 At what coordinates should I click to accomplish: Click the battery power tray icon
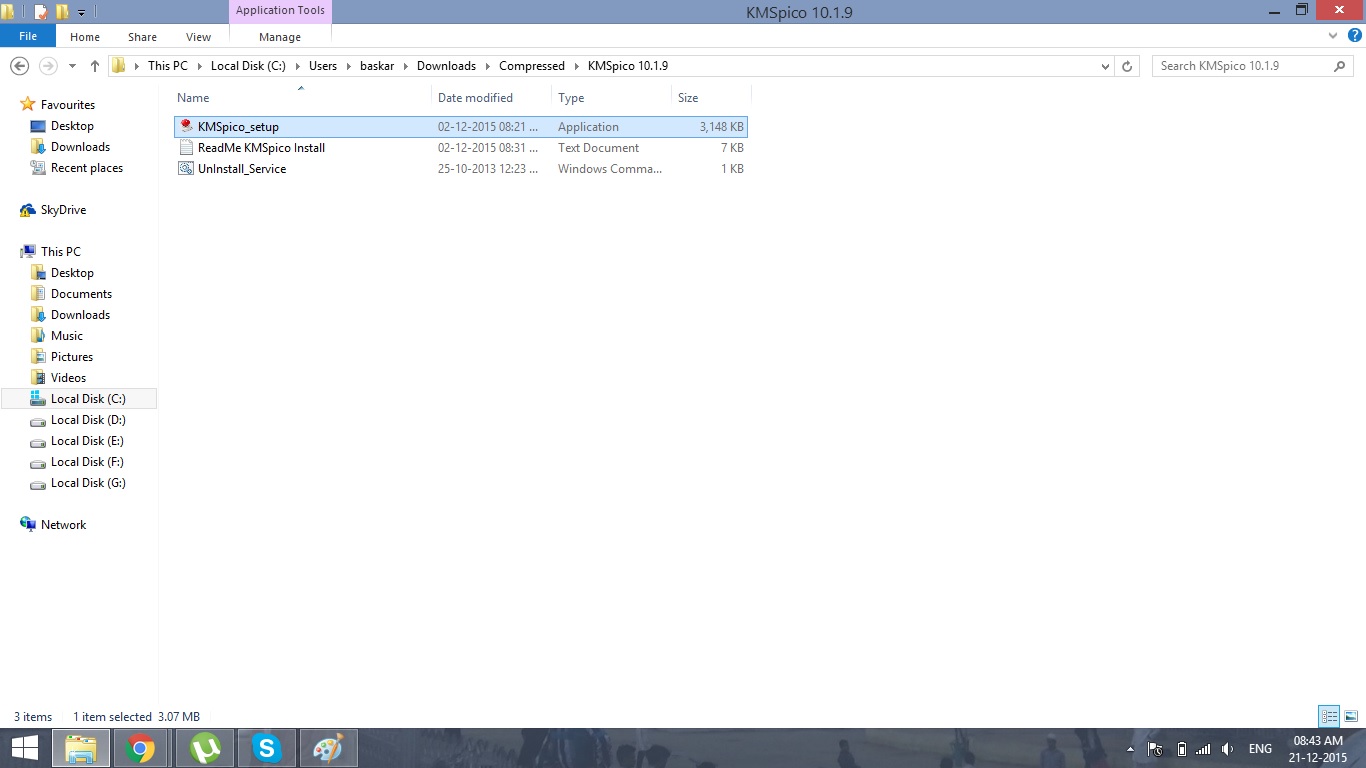[x=1181, y=749]
